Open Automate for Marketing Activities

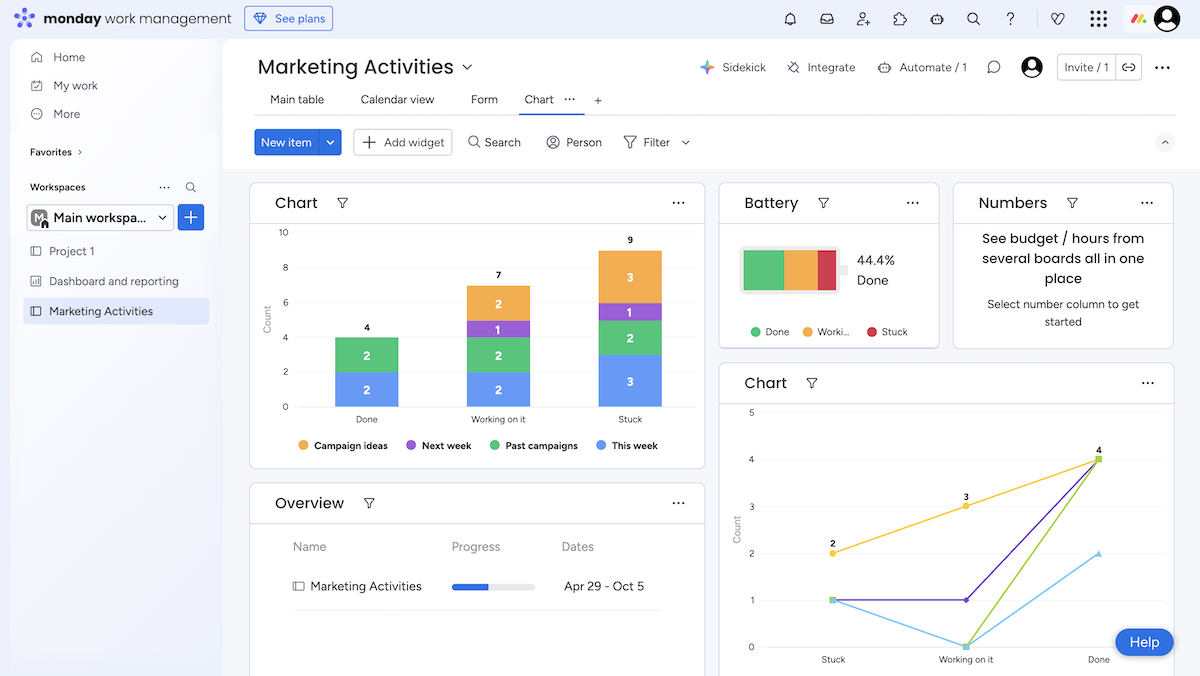click(922, 67)
